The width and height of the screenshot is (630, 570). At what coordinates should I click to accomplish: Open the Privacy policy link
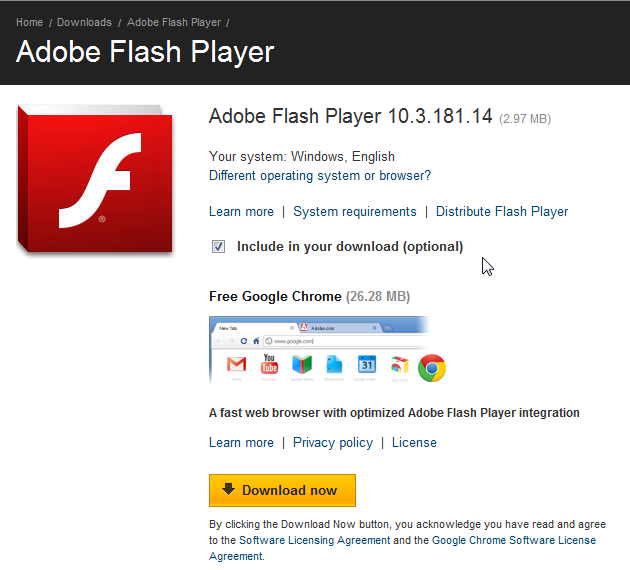coord(333,443)
